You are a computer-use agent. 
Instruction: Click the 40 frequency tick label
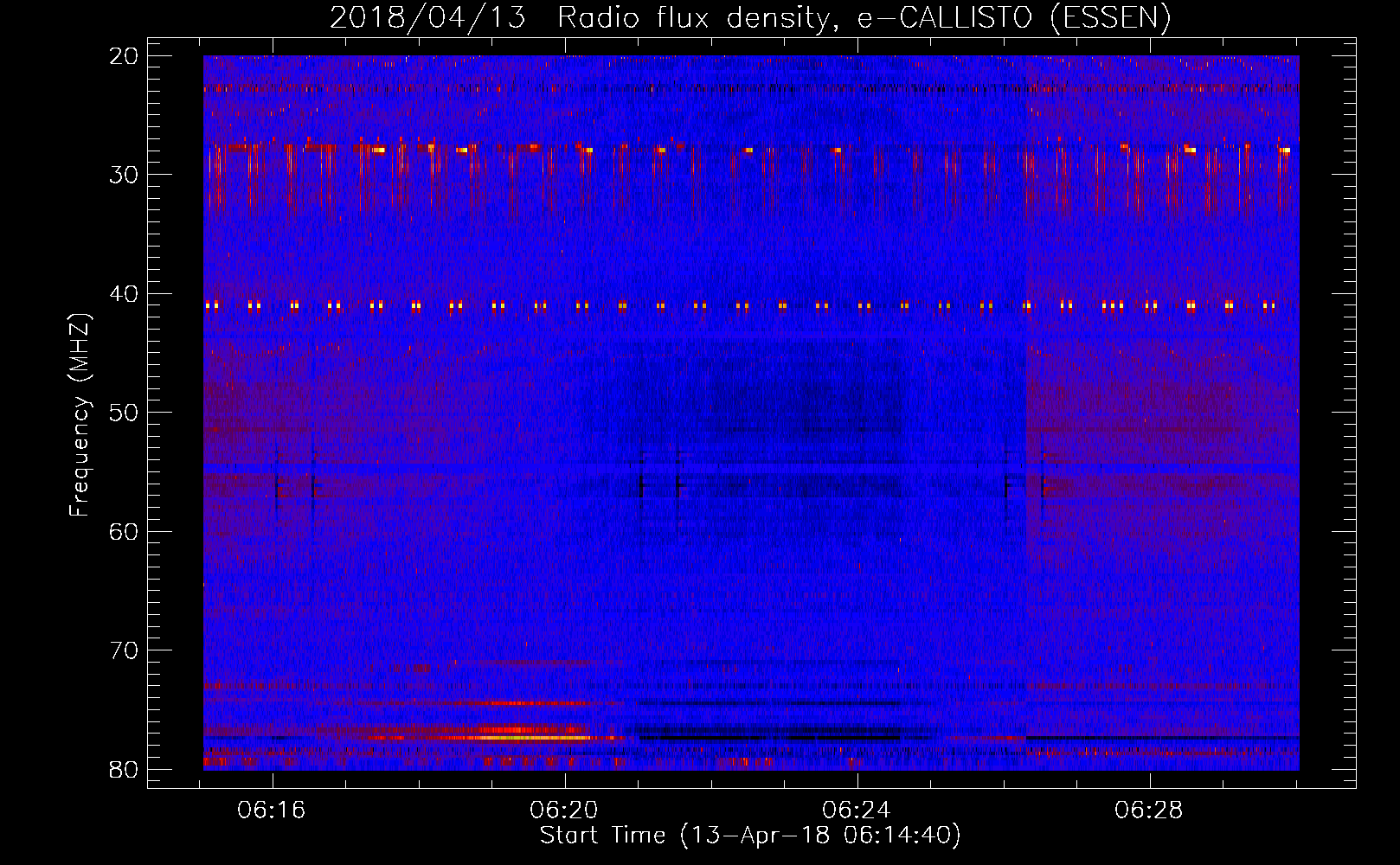point(125,294)
